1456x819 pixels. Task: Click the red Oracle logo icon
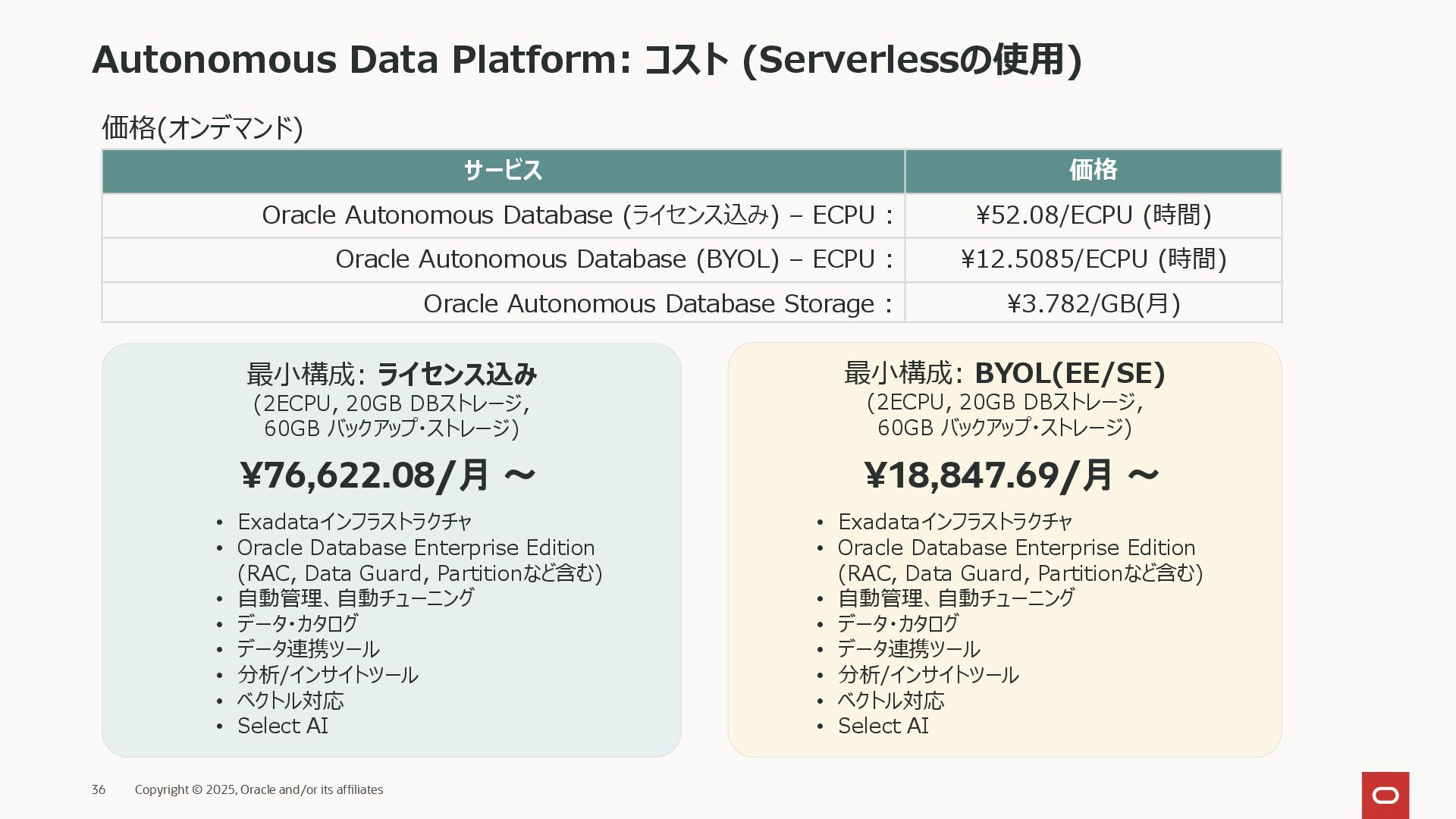click(1385, 795)
